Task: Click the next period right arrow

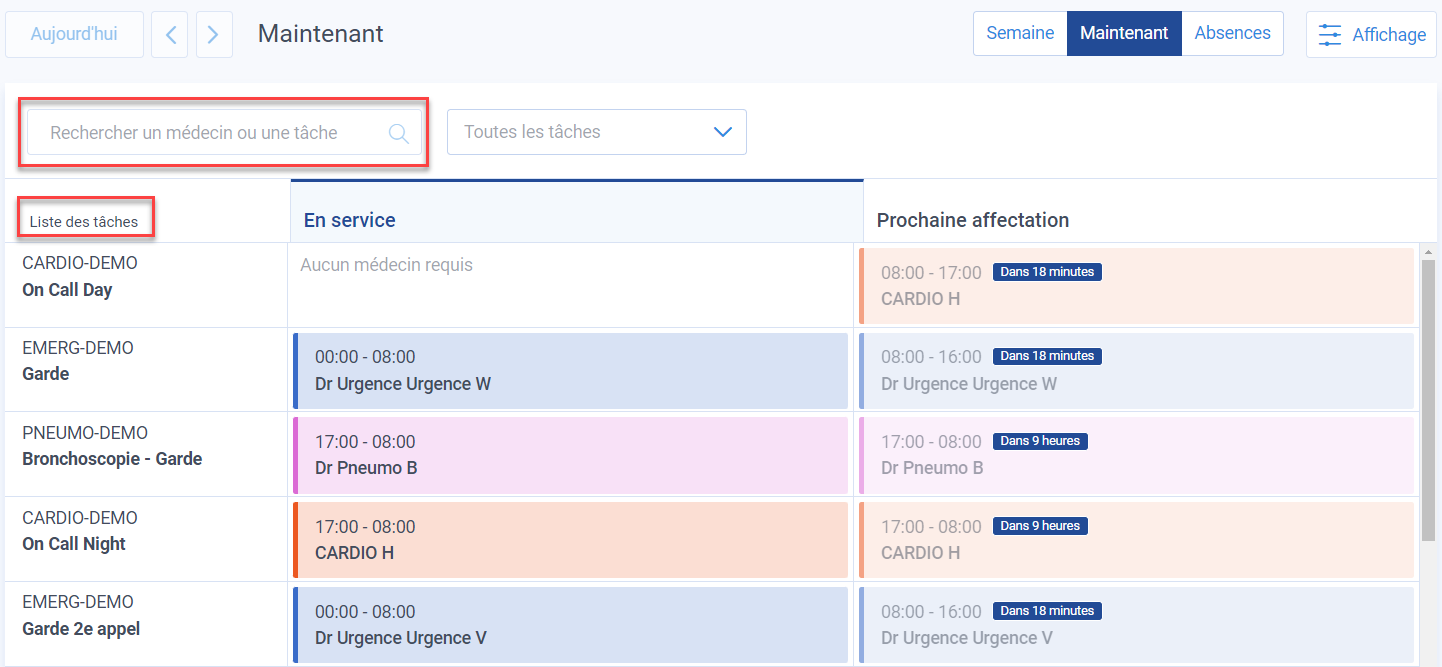Action: [214, 35]
